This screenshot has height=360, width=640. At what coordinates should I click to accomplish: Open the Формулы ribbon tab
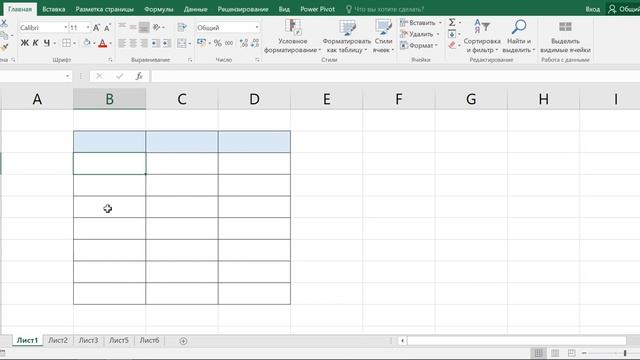159,9
